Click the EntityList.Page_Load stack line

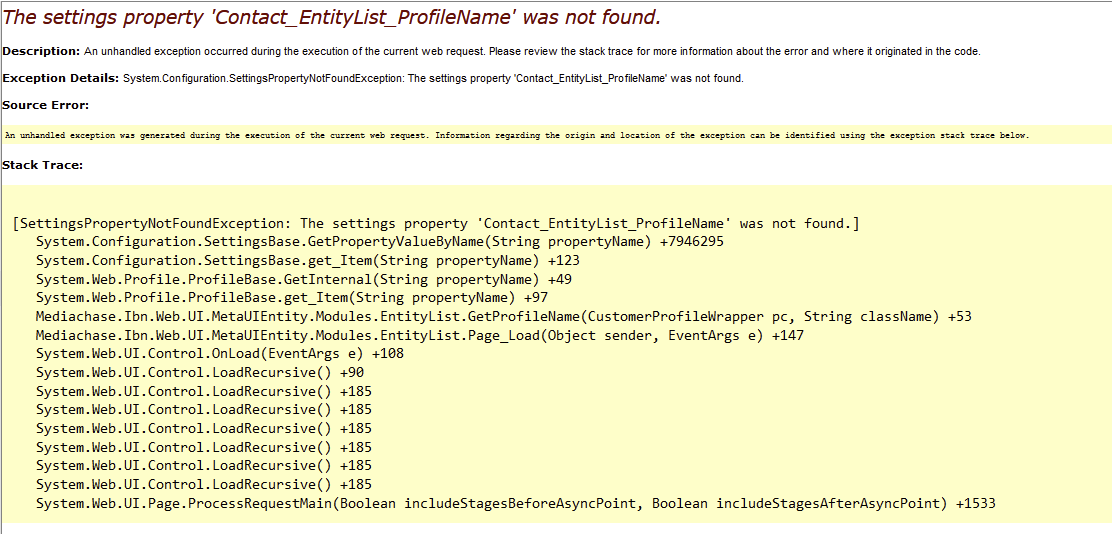coord(419,335)
